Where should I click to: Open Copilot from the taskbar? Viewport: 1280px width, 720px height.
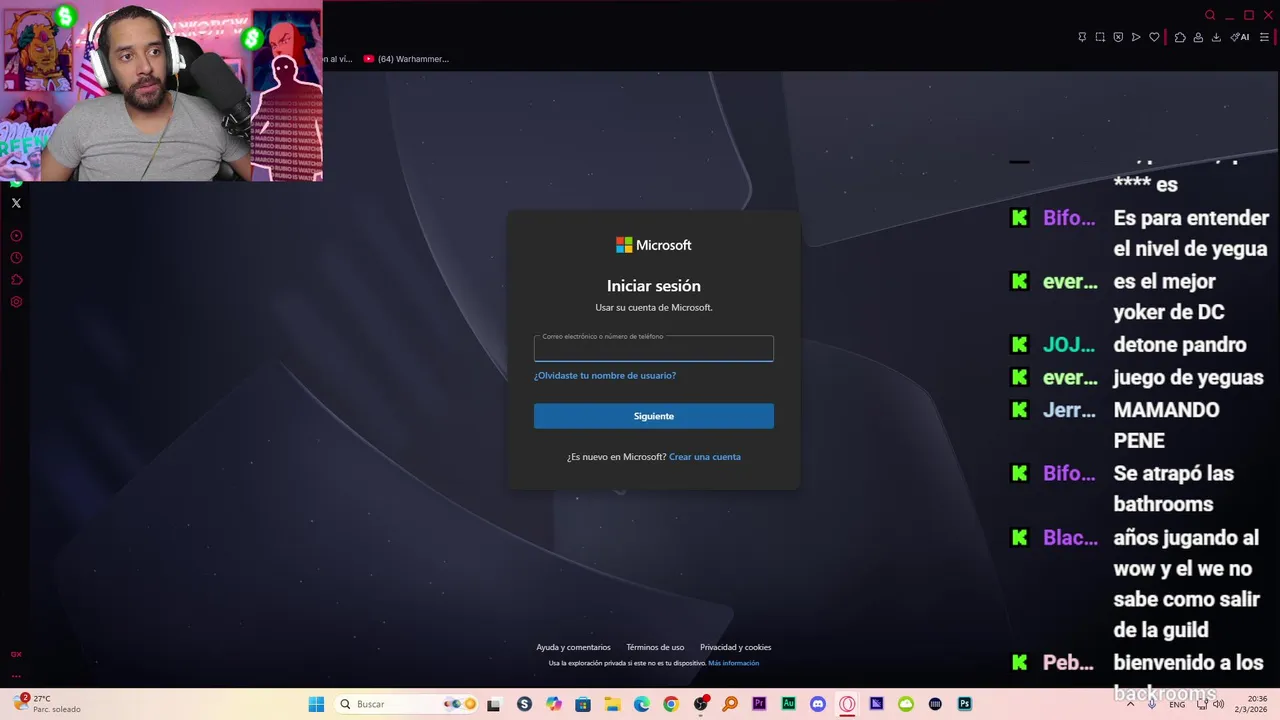pyautogui.click(x=554, y=704)
